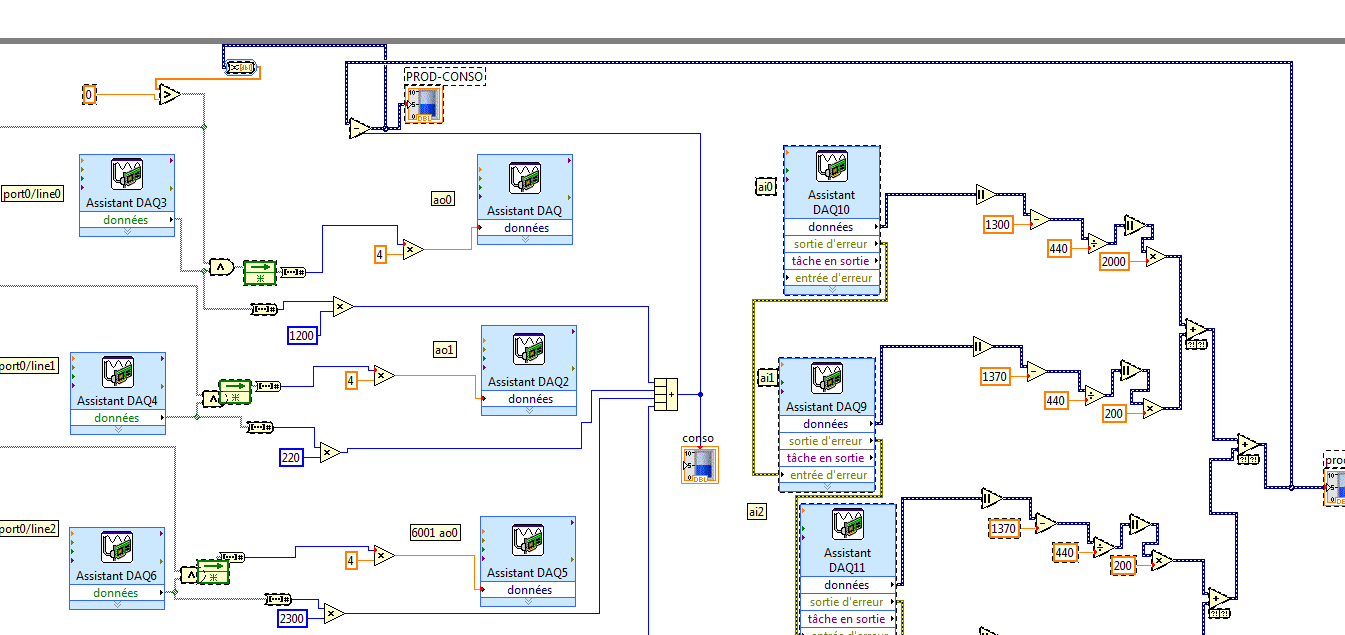Click the 1200 numeric constant
1345x635 pixels.
pos(303,336)
